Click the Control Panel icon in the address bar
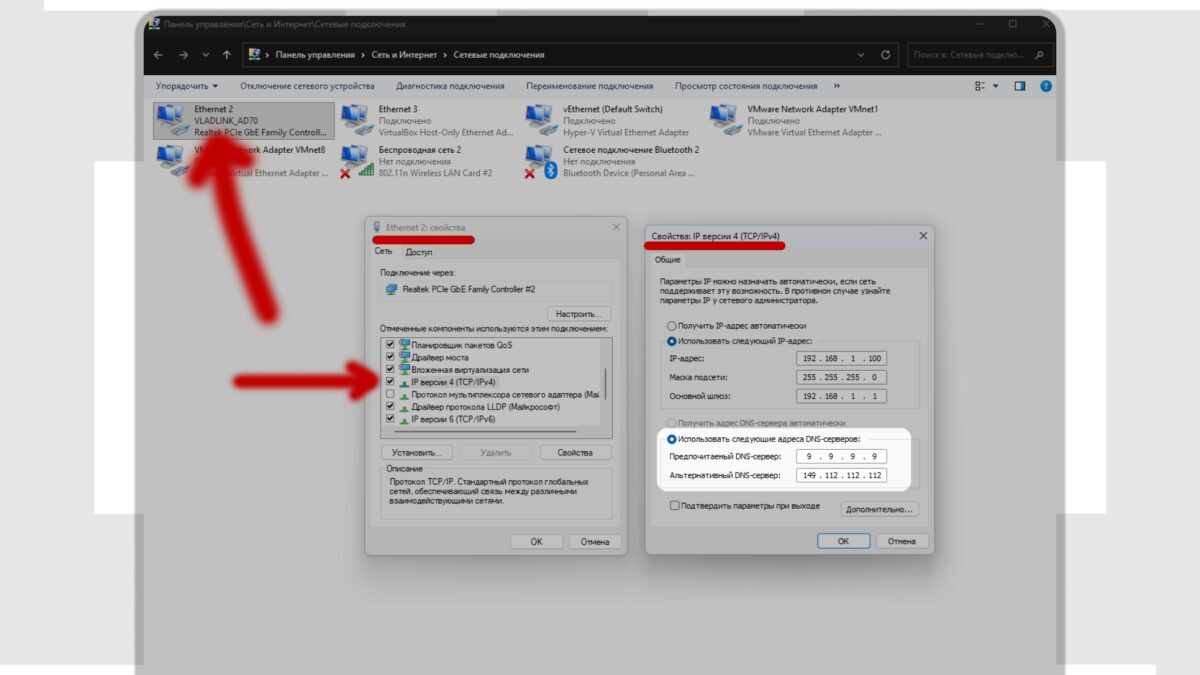 click(255, 55)
